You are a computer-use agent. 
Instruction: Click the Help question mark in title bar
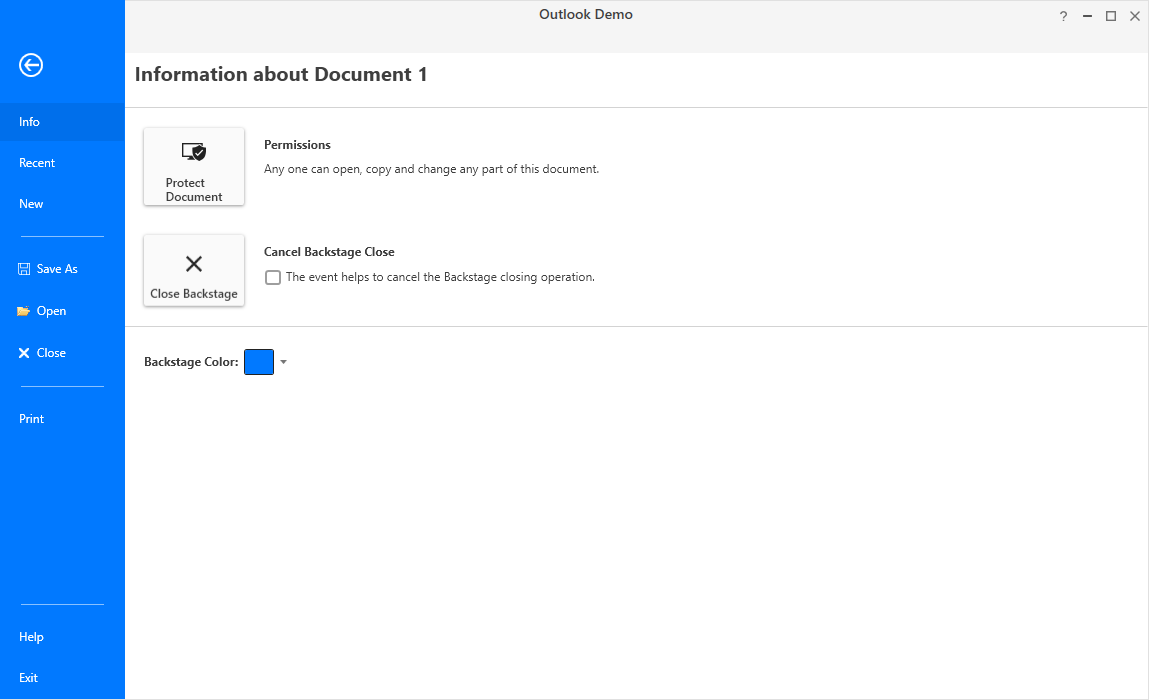pyautogui.click(x=1062, y=15)
